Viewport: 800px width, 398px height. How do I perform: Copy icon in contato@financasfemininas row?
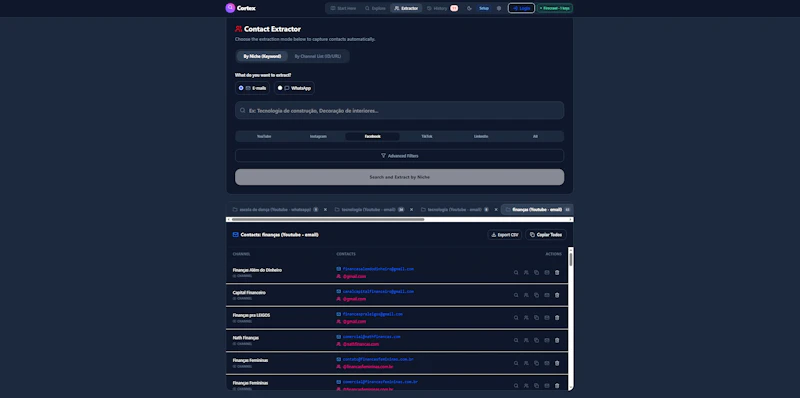536,363
